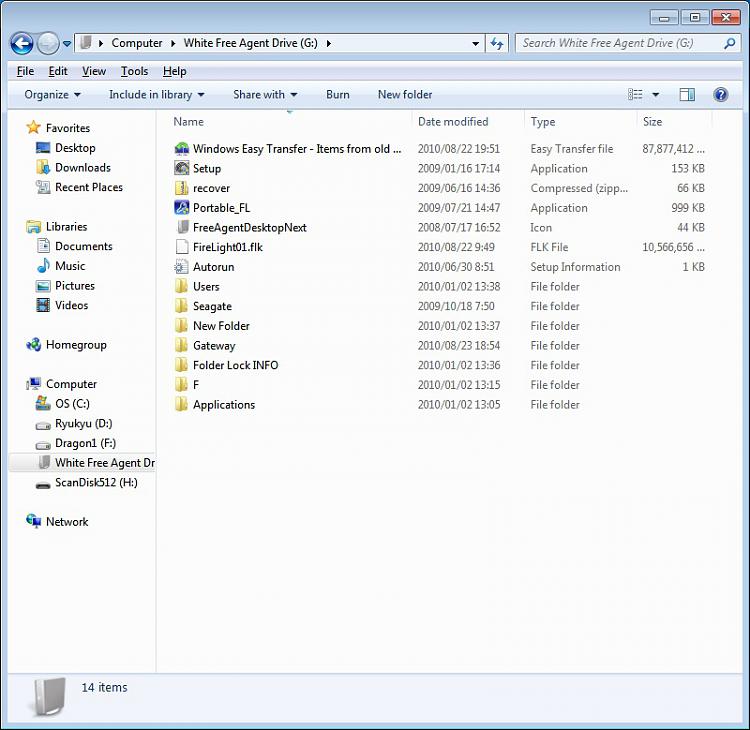Toggle the preview pane

(x=687, y=95)
